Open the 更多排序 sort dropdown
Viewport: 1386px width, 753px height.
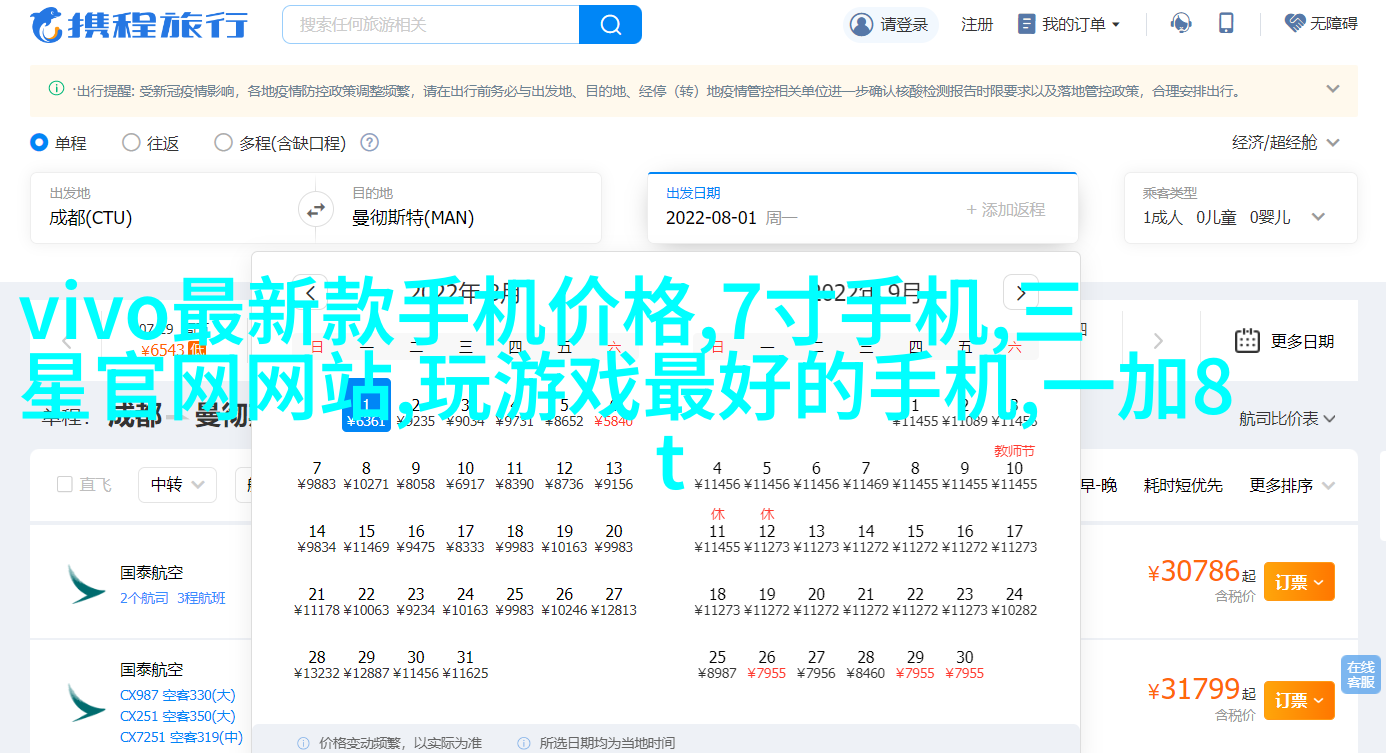point(1292,485)
